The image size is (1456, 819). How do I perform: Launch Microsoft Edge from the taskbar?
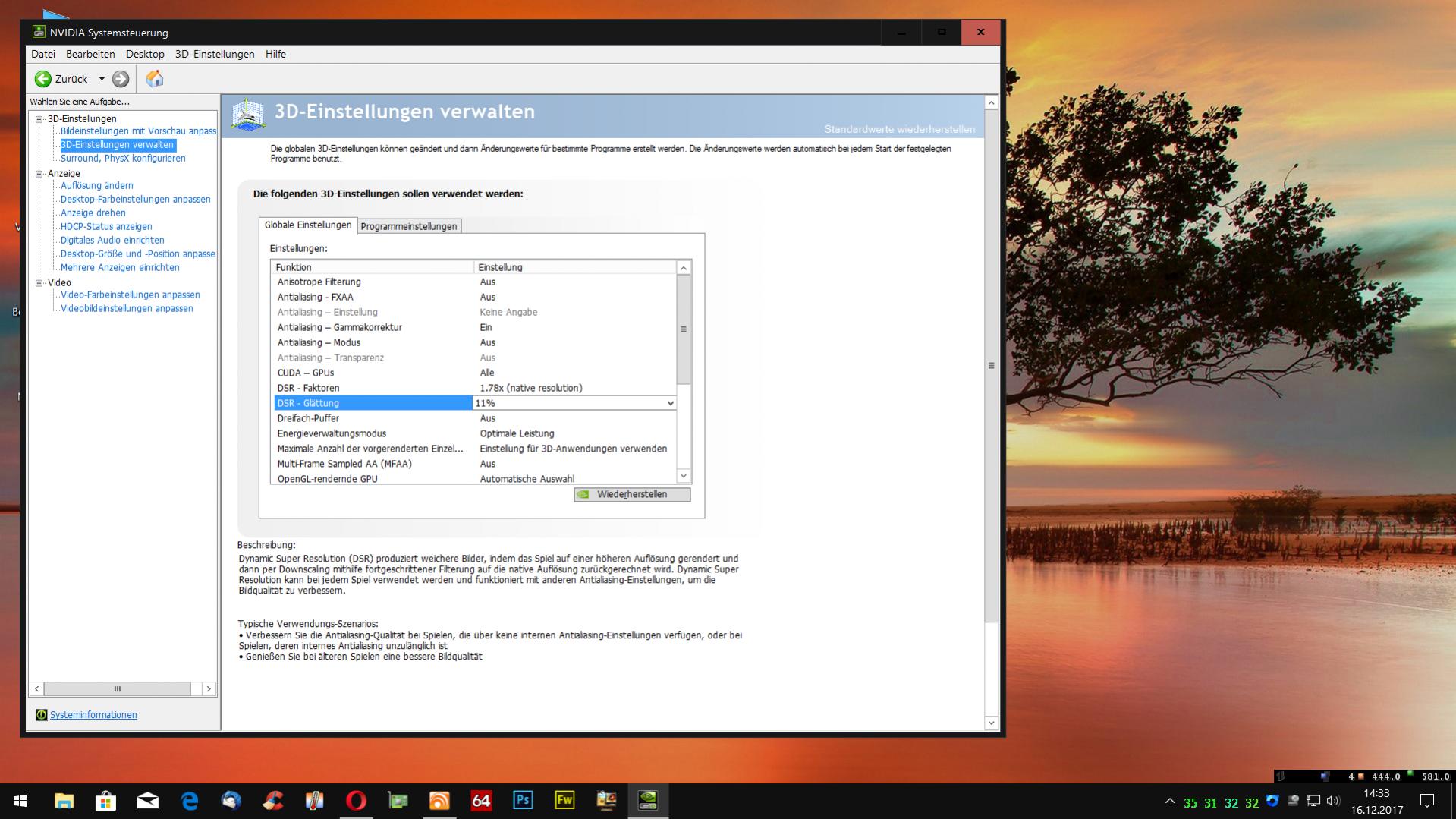click(189, 801)
